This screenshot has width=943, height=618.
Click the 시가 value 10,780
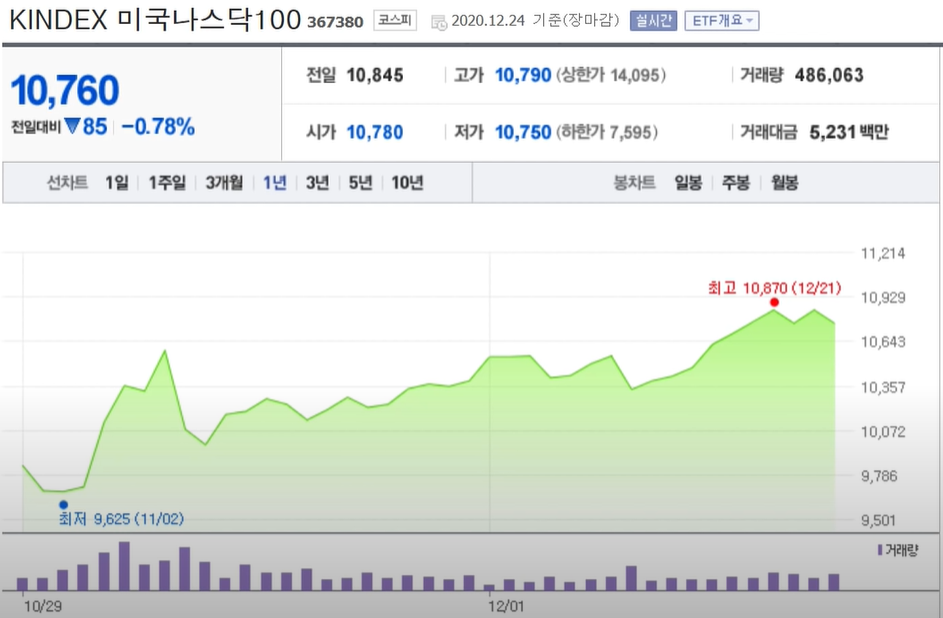click(375, 132)
